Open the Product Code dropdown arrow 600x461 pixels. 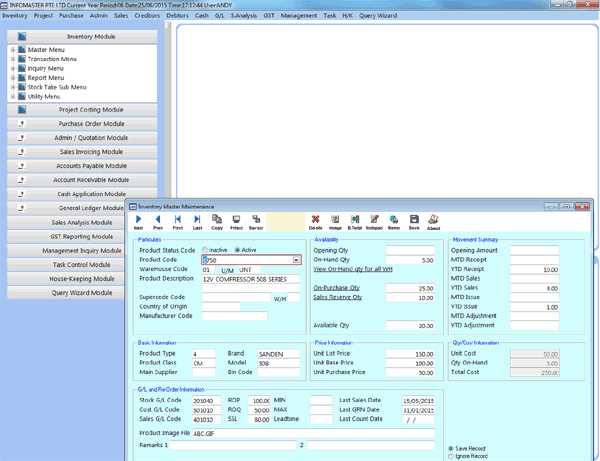(296, 260)
